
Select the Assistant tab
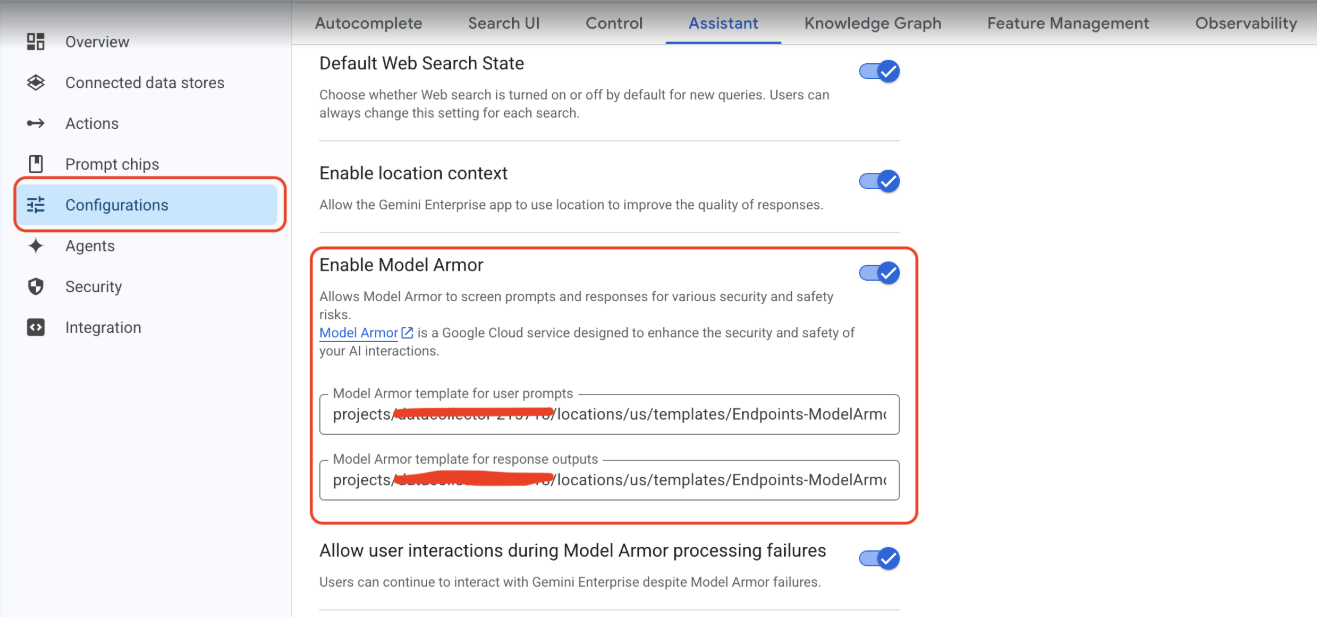pos(724,23)
